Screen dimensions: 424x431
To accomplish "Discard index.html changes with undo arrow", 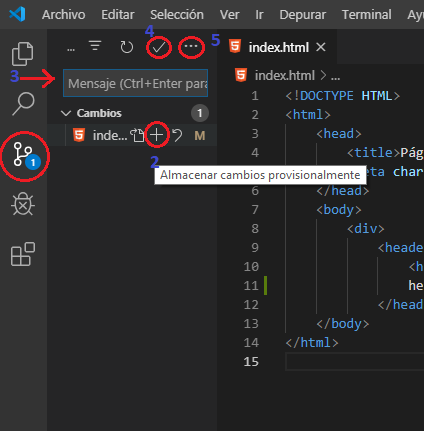I will coord(177,135).
